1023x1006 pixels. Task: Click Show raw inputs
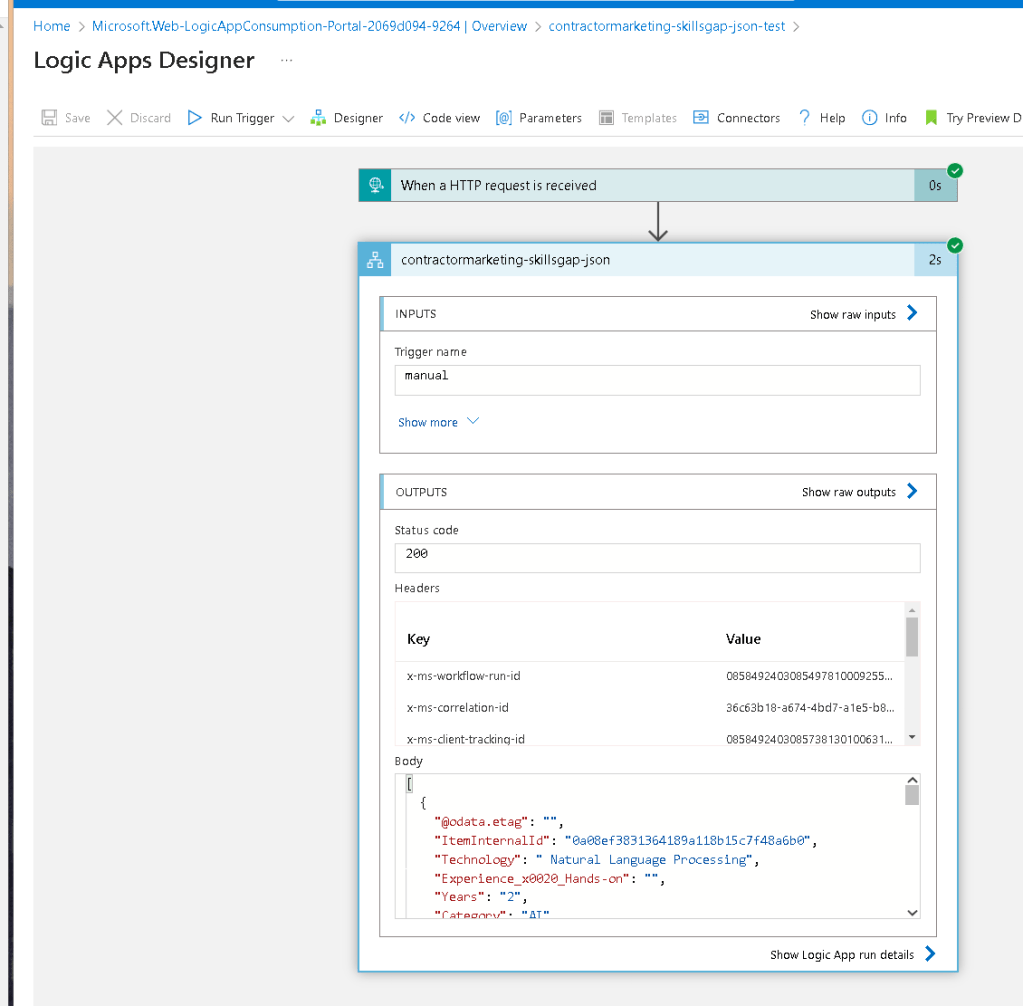pyautogui.click(x=853, y=314)
